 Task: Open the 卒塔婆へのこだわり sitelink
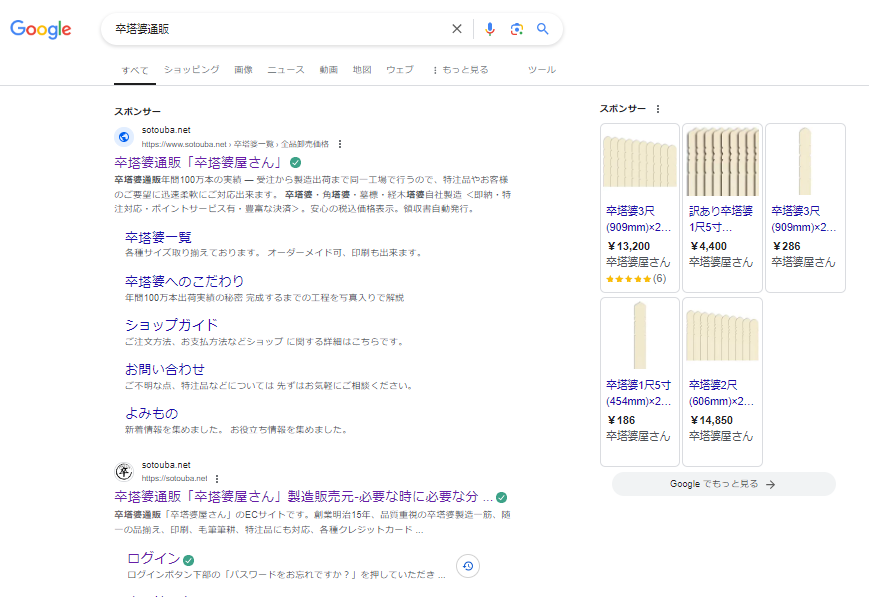(x=185, y=282)
